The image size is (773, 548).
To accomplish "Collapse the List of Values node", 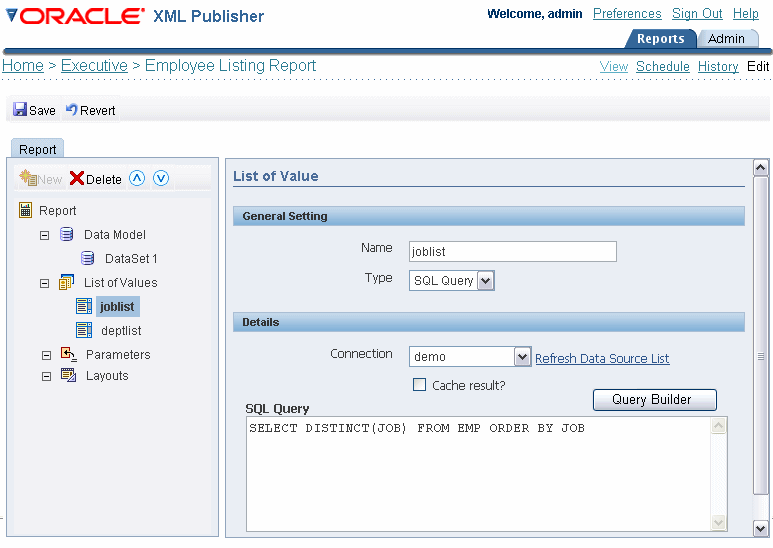I will [45, 283].
